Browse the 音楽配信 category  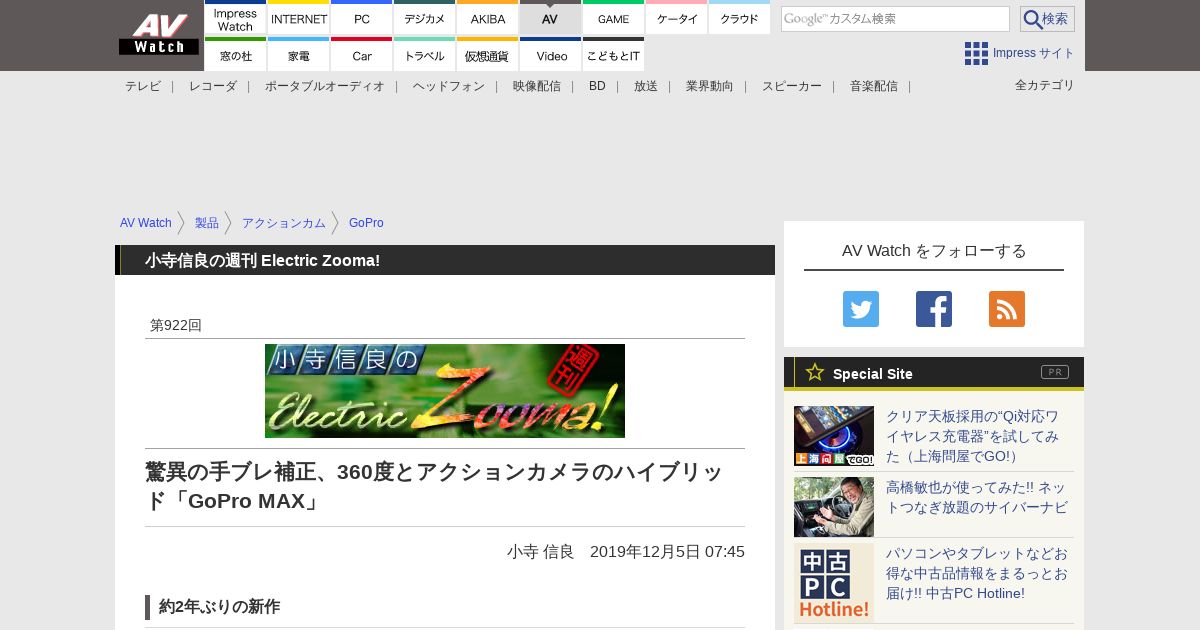pos(874,86)
